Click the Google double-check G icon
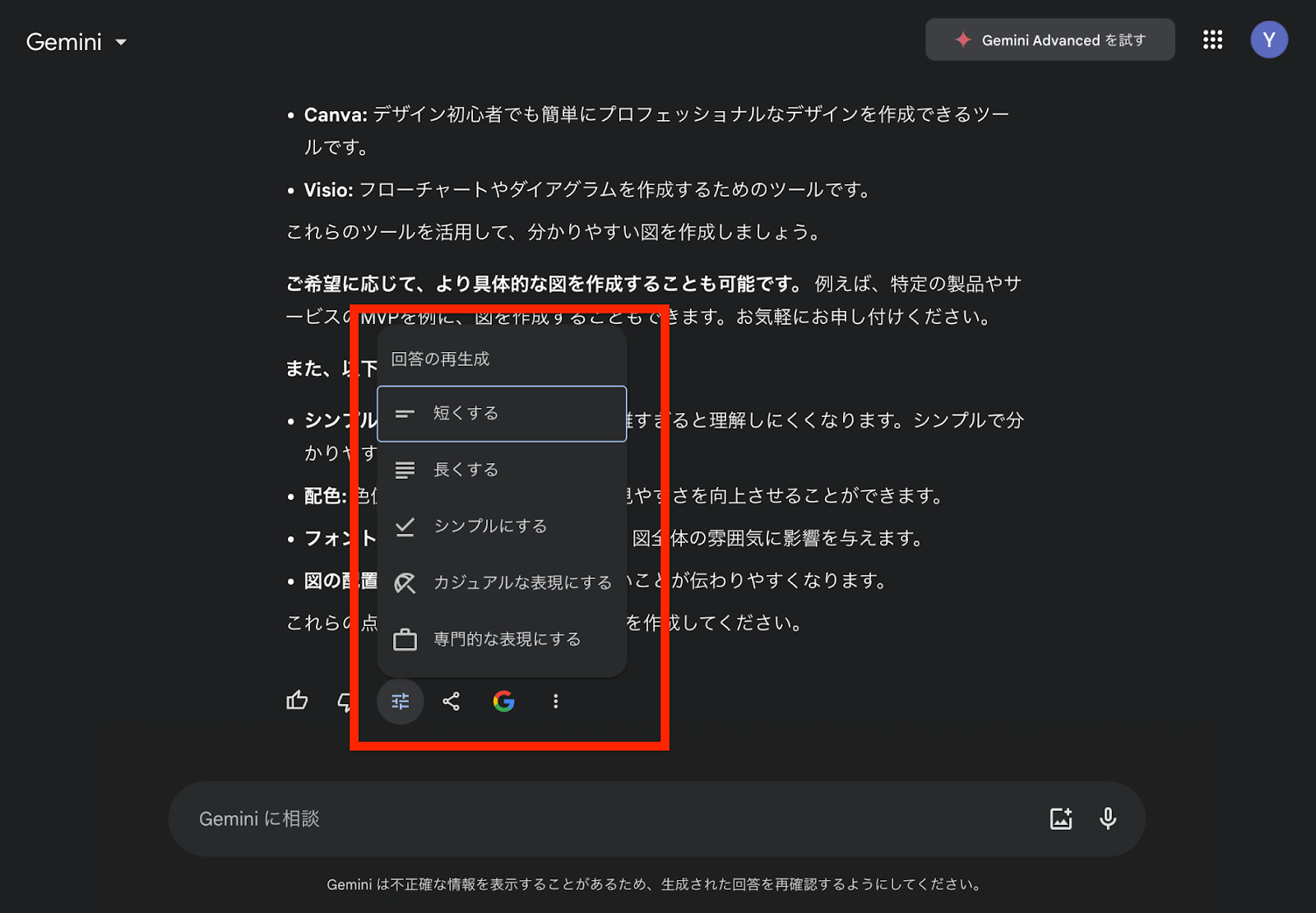This screenshot has width=1316, height=913. pyautogui.click(x=503, y=702)
